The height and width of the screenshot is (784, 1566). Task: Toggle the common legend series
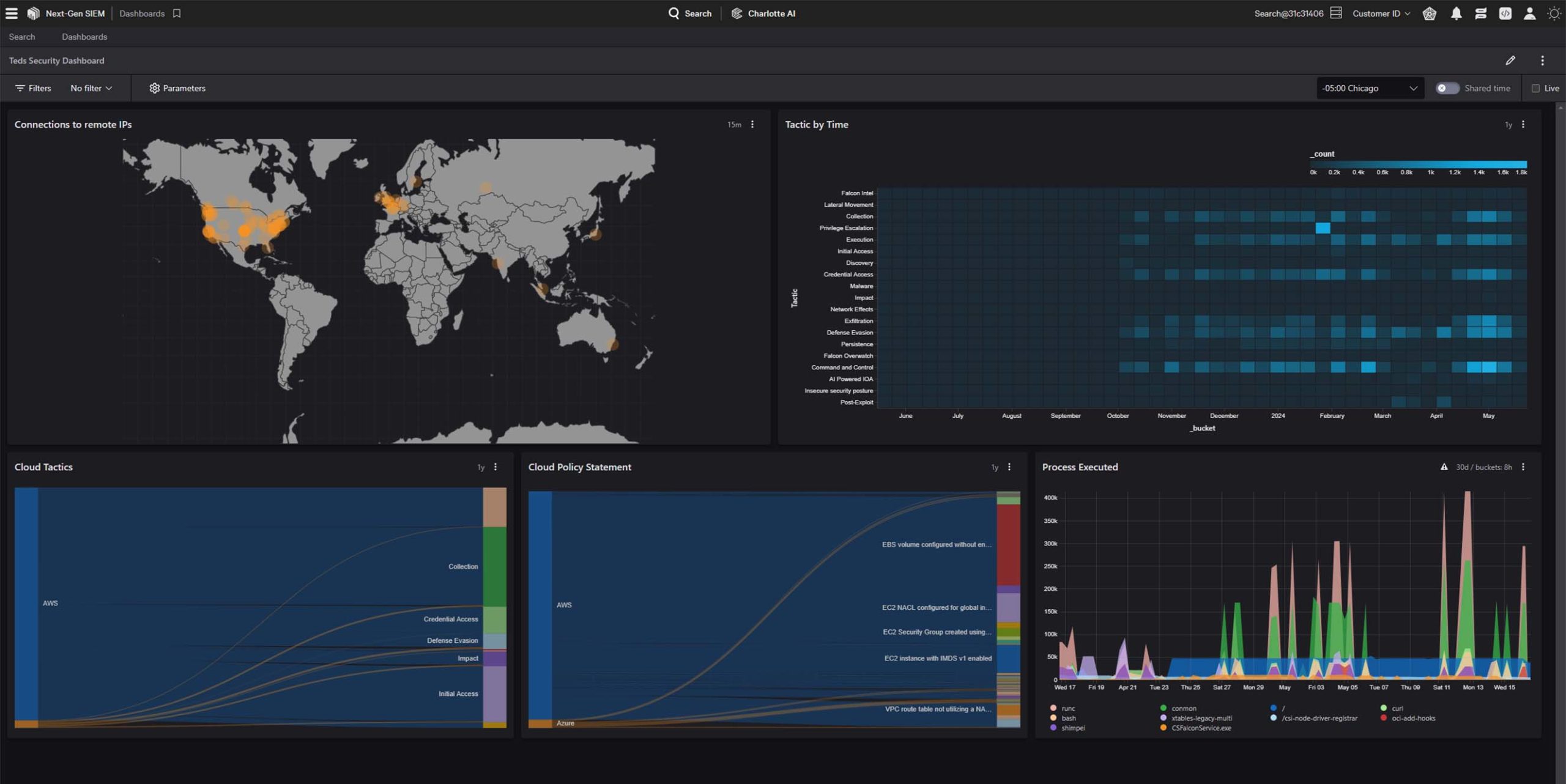(x=1178, y=708)
